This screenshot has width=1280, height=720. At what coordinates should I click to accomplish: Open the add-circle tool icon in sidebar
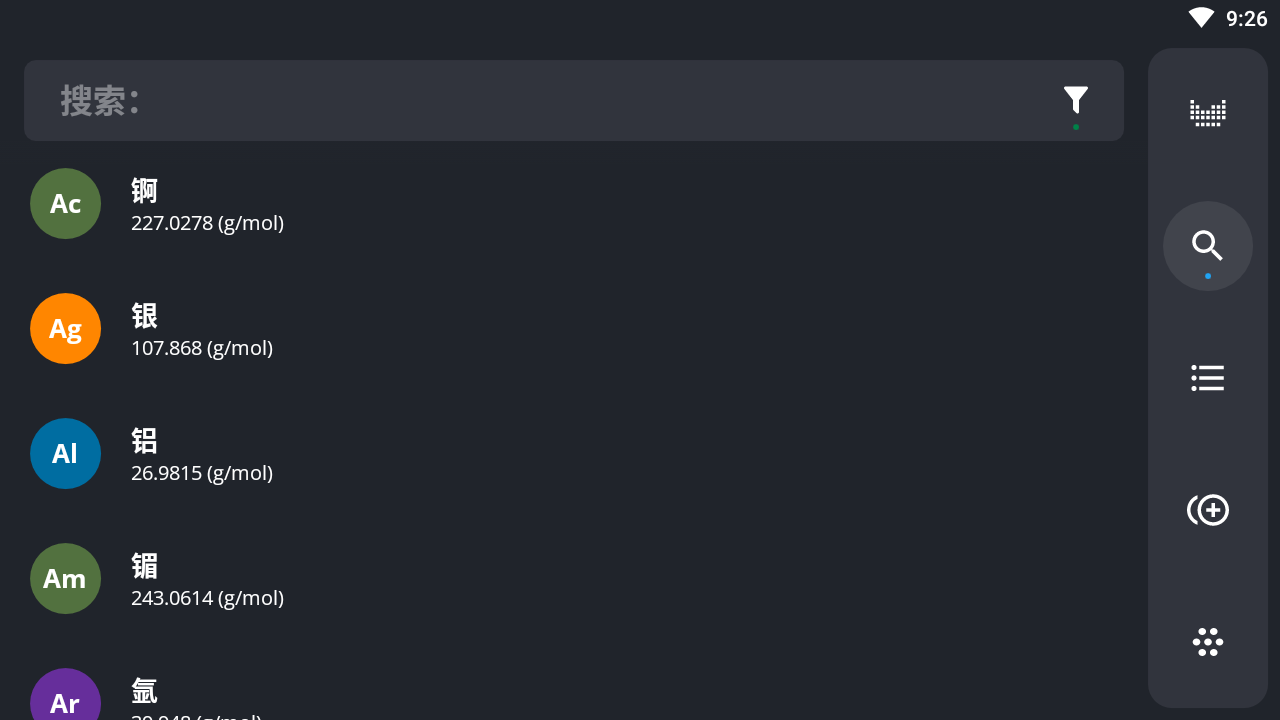pos(1207,510)
